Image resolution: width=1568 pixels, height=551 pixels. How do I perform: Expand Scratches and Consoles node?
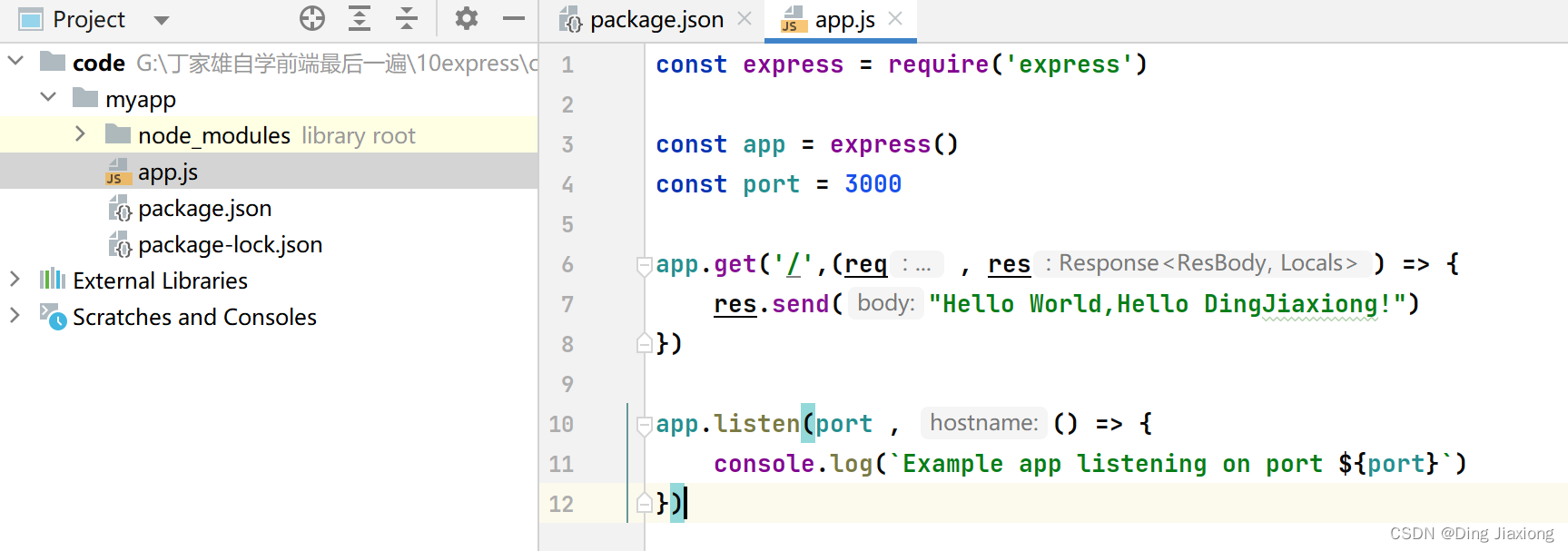[15, 316]
